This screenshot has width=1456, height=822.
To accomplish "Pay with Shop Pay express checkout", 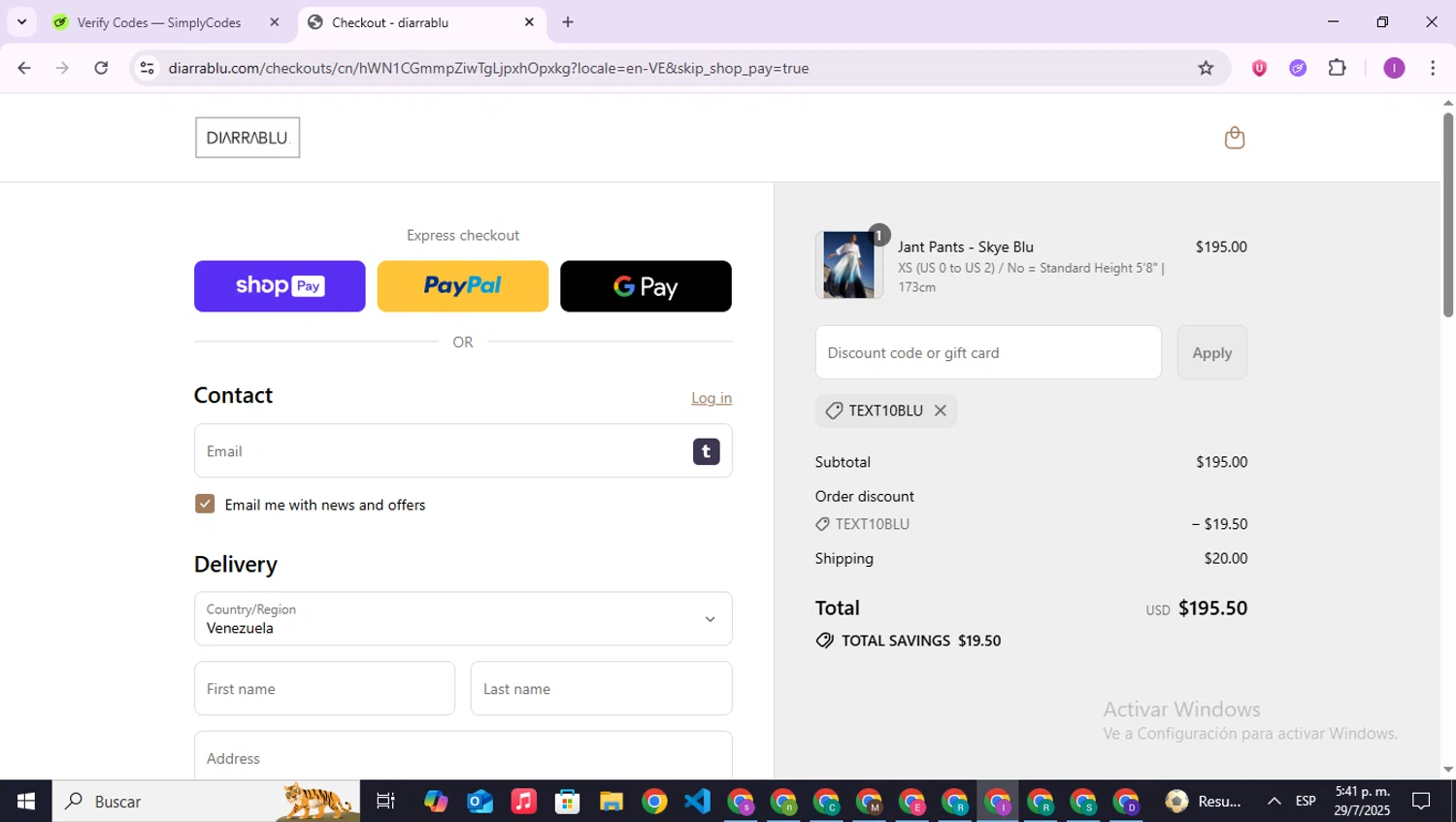I will point(280,286).
